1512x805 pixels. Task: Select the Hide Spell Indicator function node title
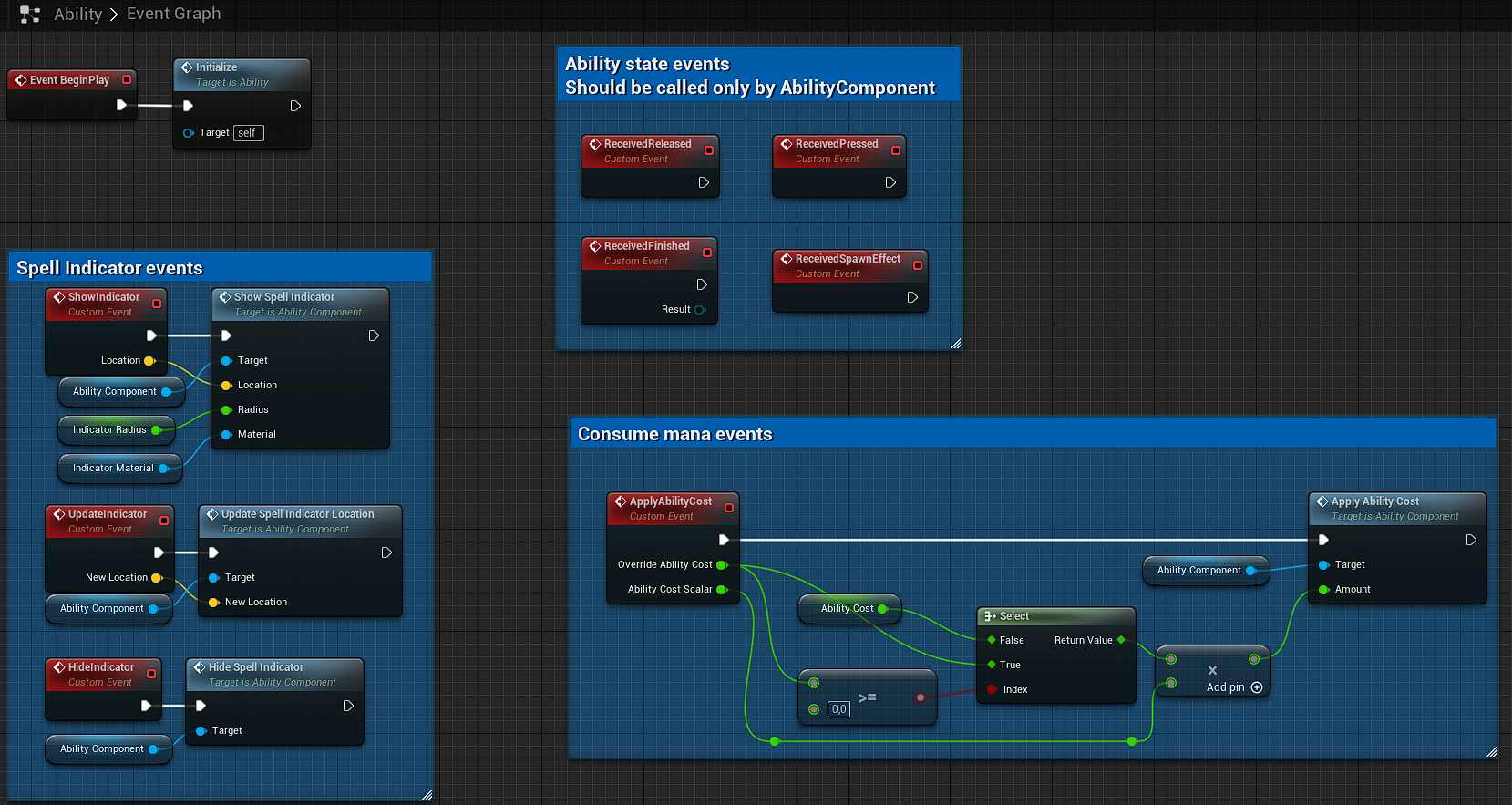tap(256, 667)
